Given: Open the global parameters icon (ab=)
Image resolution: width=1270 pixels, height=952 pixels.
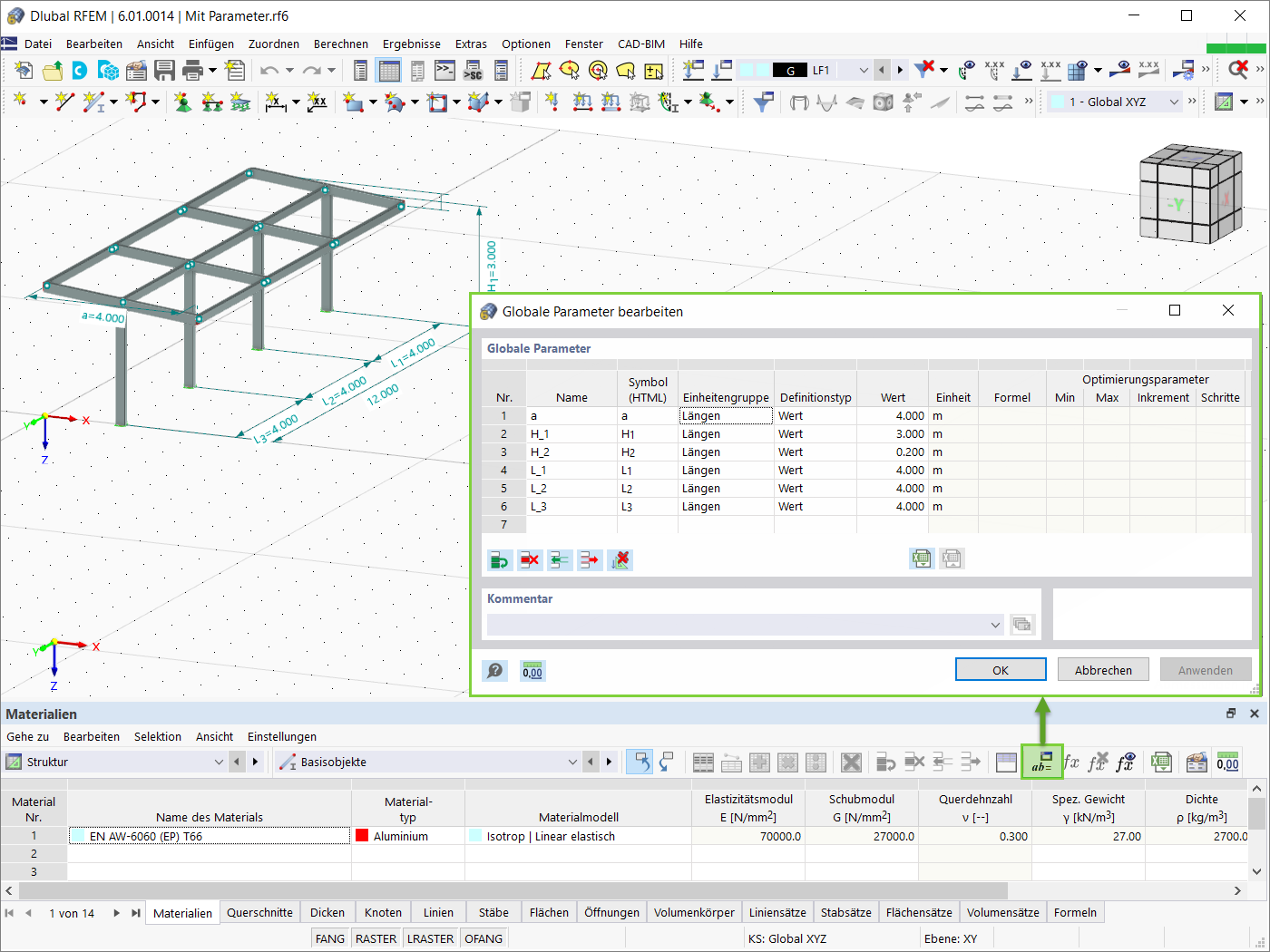Looking at the screenshot, I should coord(1041,763).
